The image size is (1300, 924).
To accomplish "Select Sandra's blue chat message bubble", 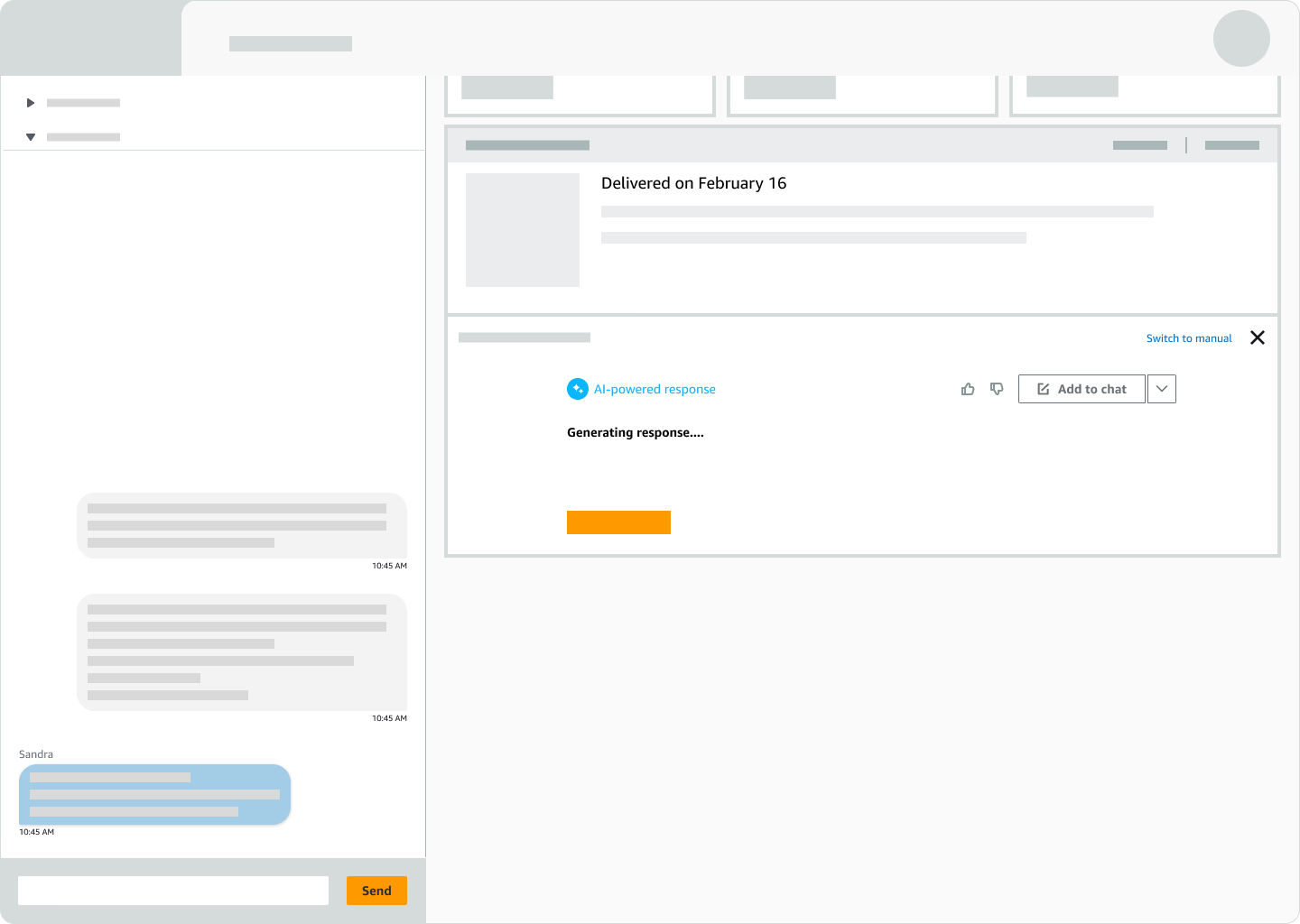I will point(154,795).
